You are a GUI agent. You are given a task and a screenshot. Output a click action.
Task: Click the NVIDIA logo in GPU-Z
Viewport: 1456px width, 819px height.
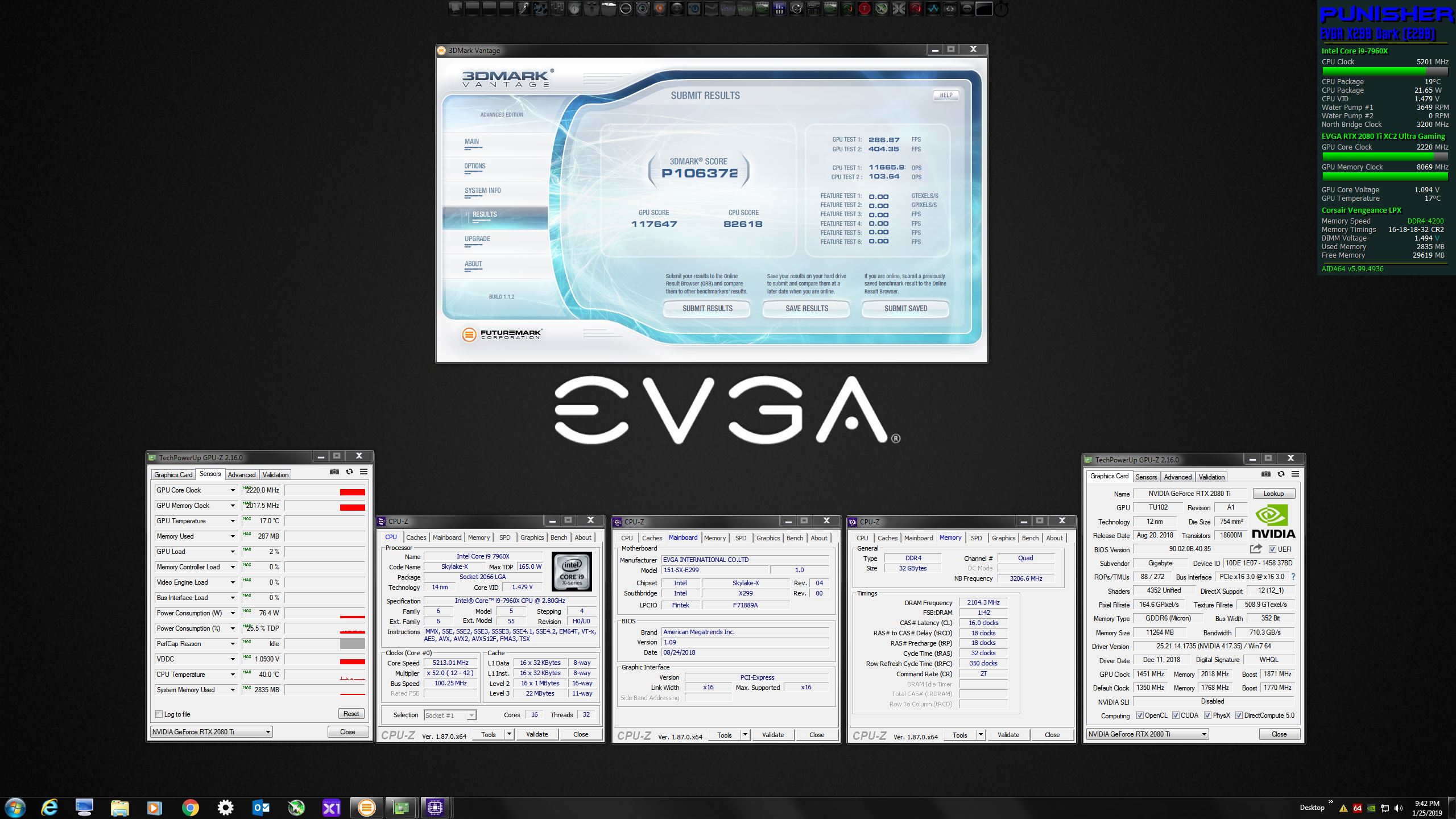1273,522
